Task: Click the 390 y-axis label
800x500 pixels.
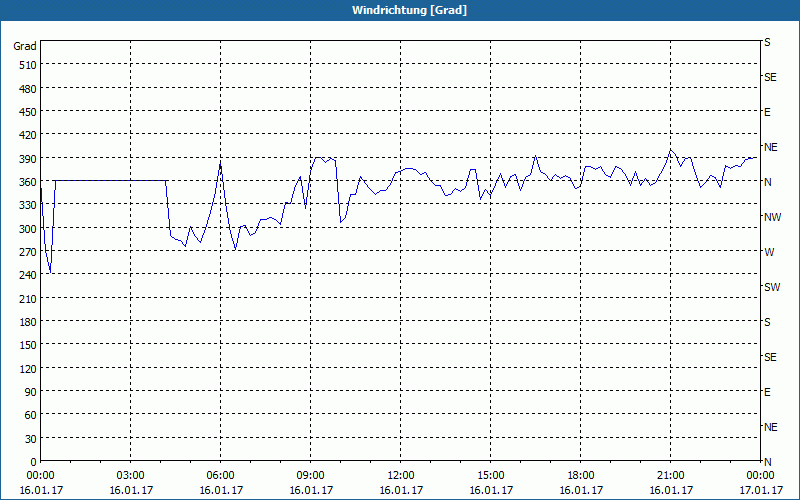Action: click(28, 159)
